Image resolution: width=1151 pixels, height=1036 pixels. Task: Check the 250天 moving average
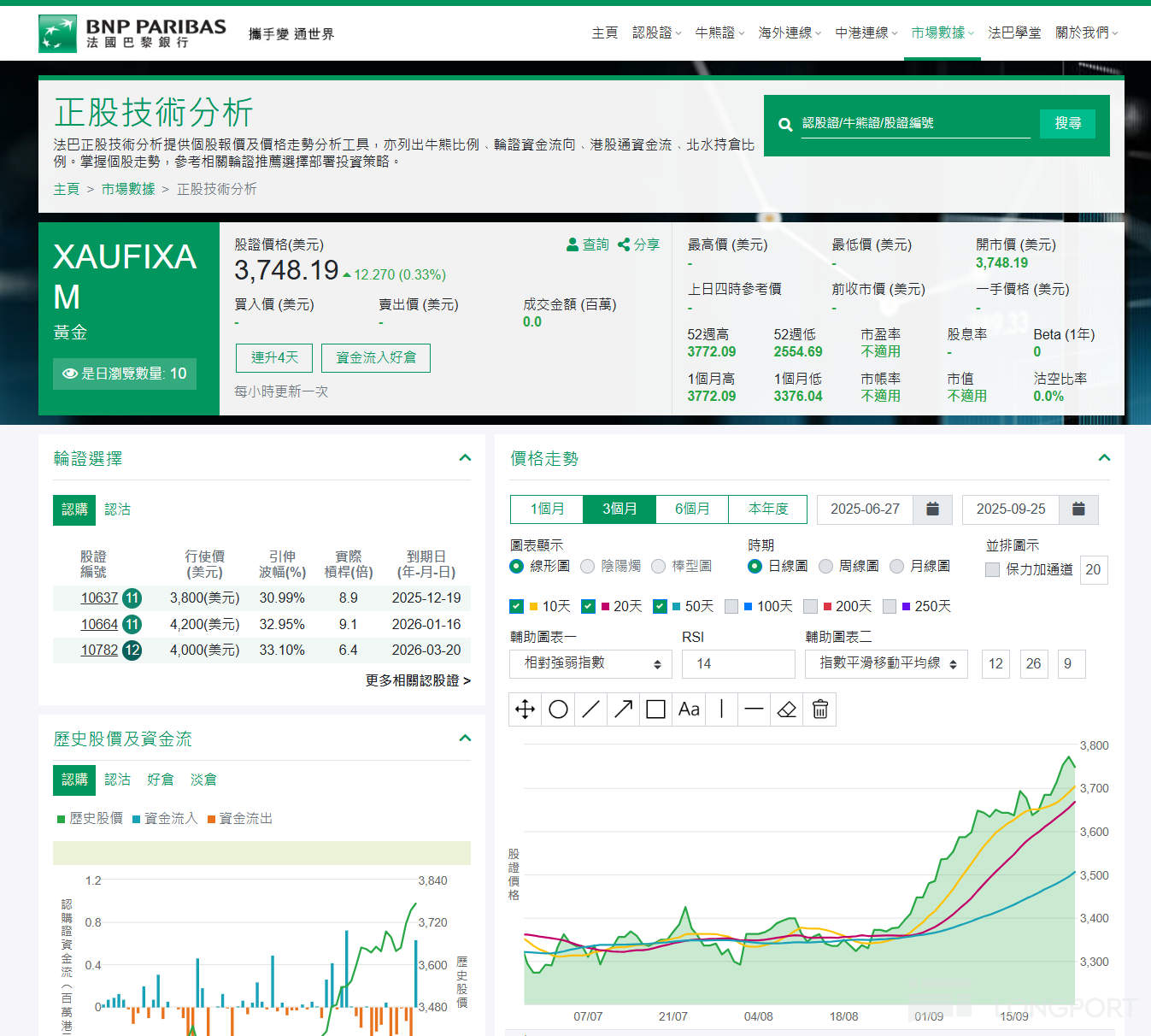point(890,606)
